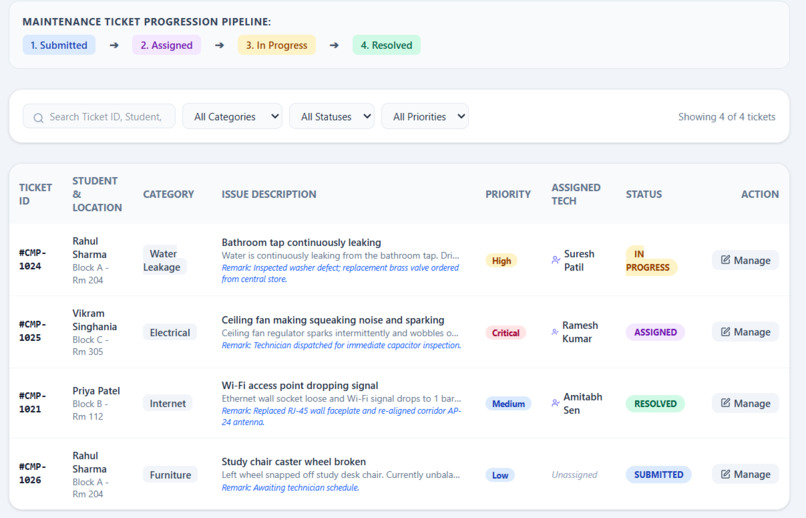
Task: Click the Action column header
Action: point(760,194)
